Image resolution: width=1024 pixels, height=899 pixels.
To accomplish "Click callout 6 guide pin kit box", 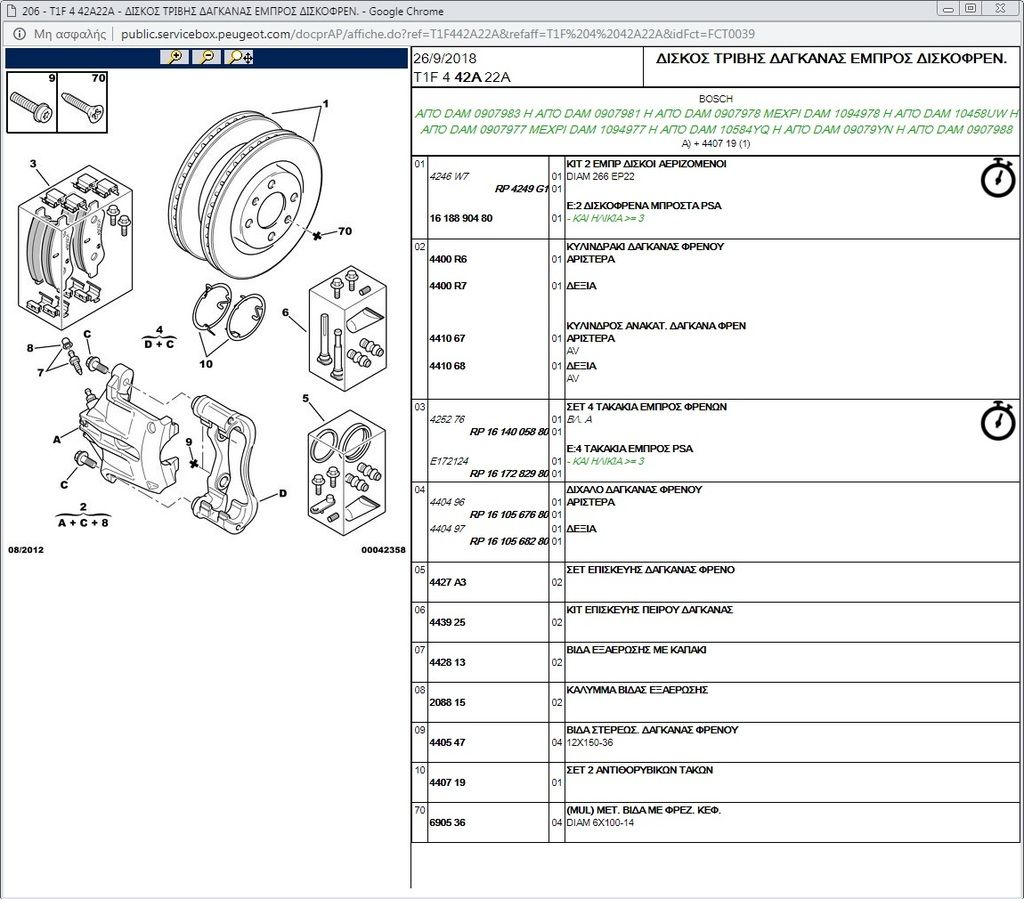I will point(285,312).
